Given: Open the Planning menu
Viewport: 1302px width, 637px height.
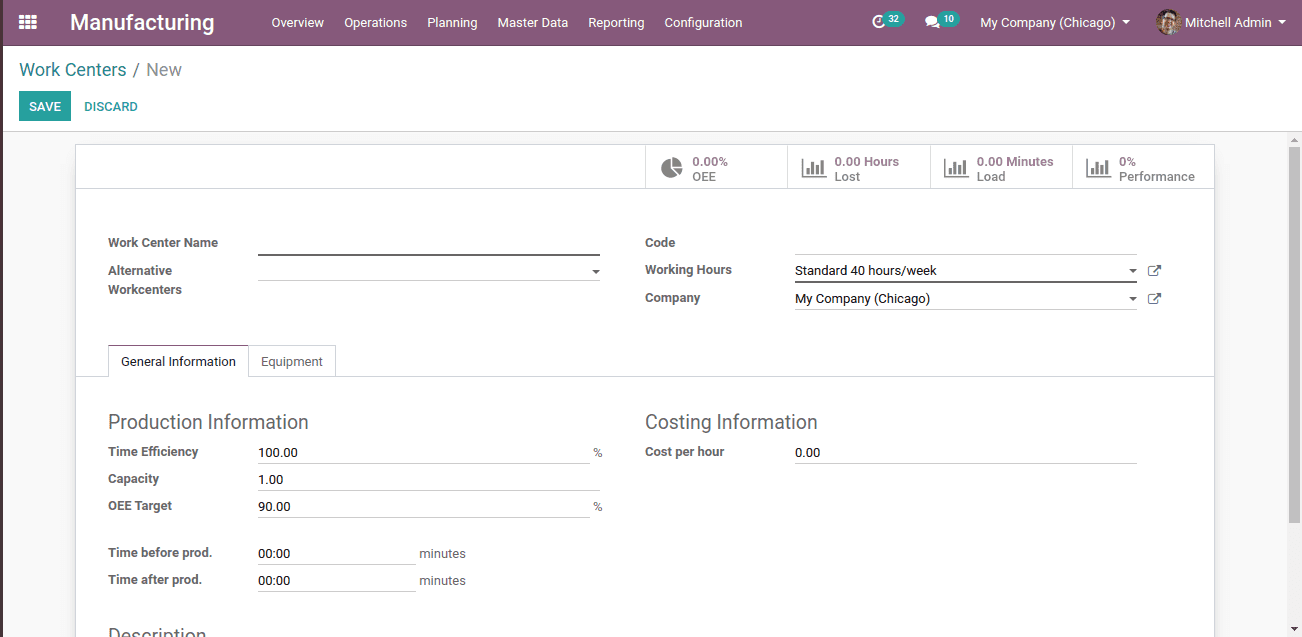Looking at the screenshot, I should click(x=452, y=22).
